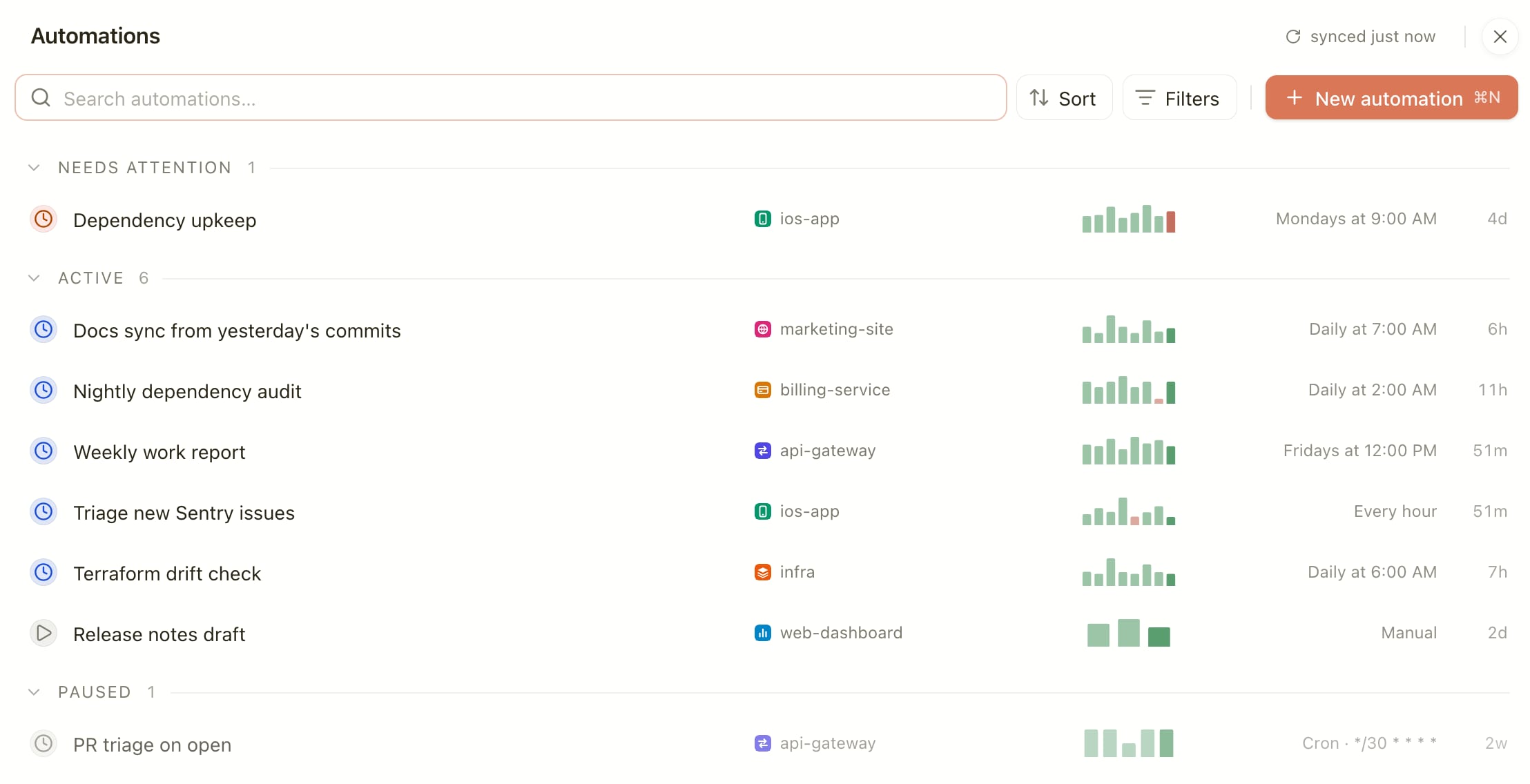Click the api-gateway icon in PR triage row
This screenshot has height=784, width=1530.
[x=762, y=744]
